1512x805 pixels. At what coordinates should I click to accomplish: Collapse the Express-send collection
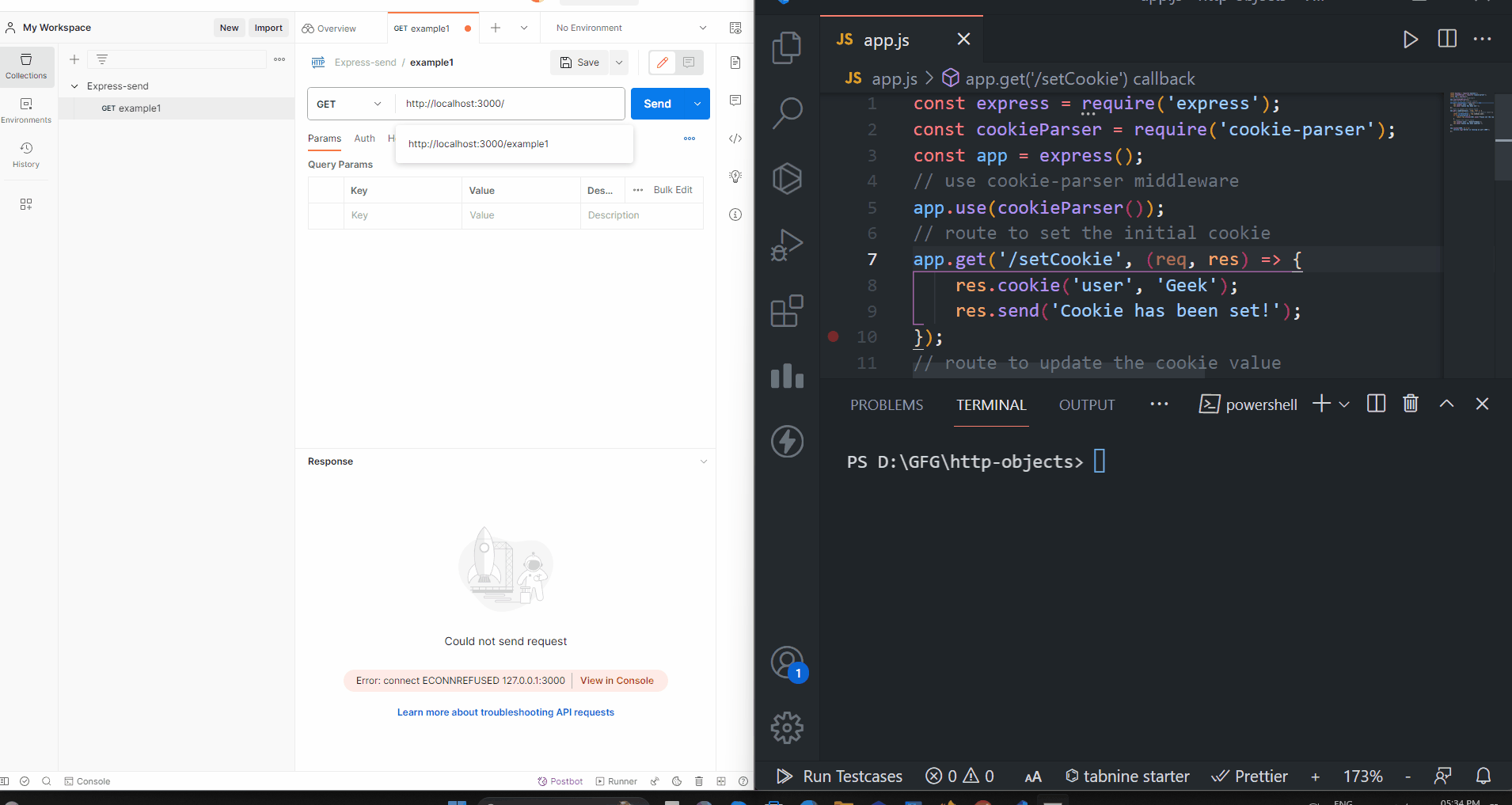[74, 85]
